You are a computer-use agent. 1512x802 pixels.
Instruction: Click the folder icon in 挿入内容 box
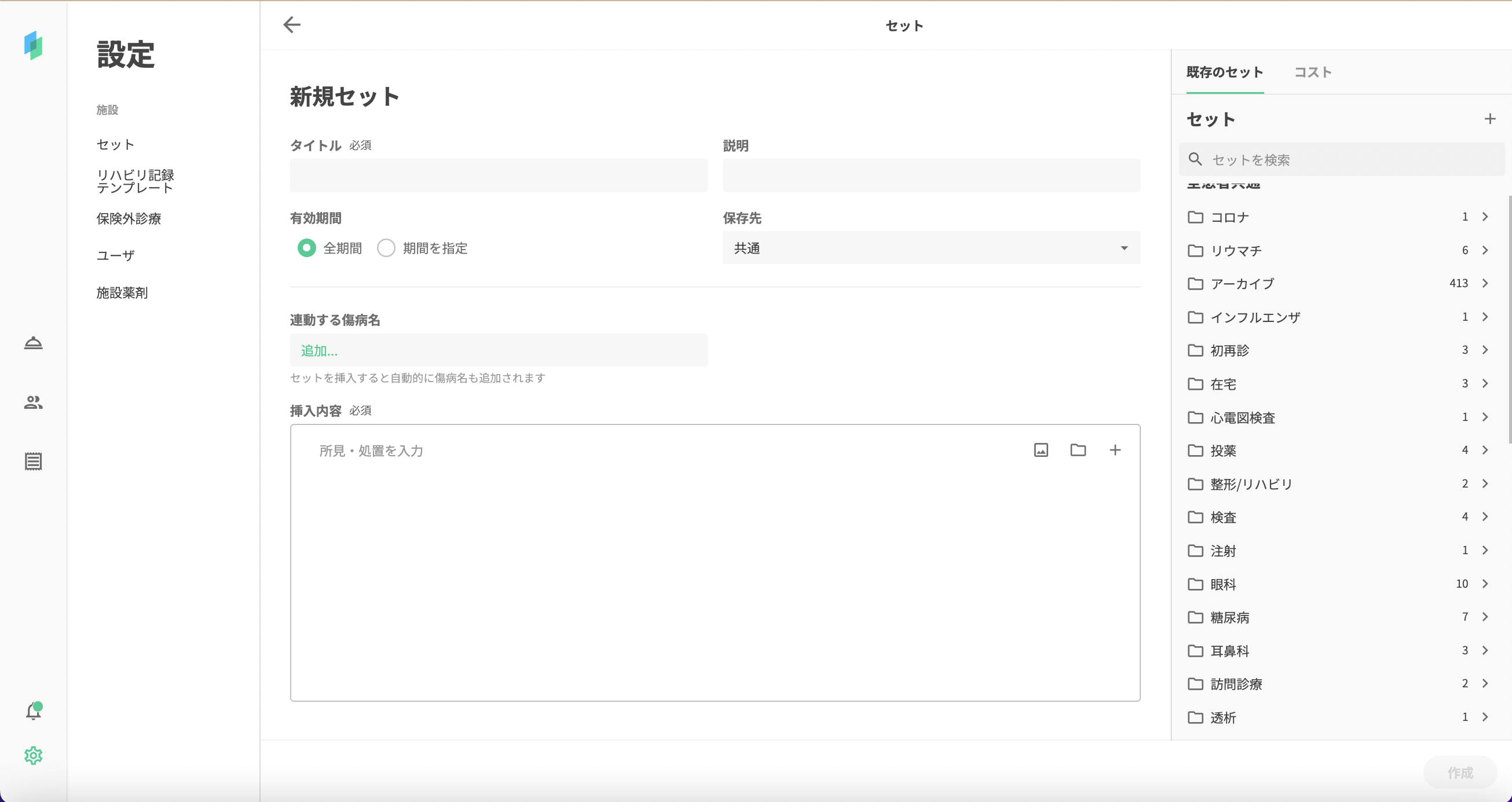point(1078,451)
